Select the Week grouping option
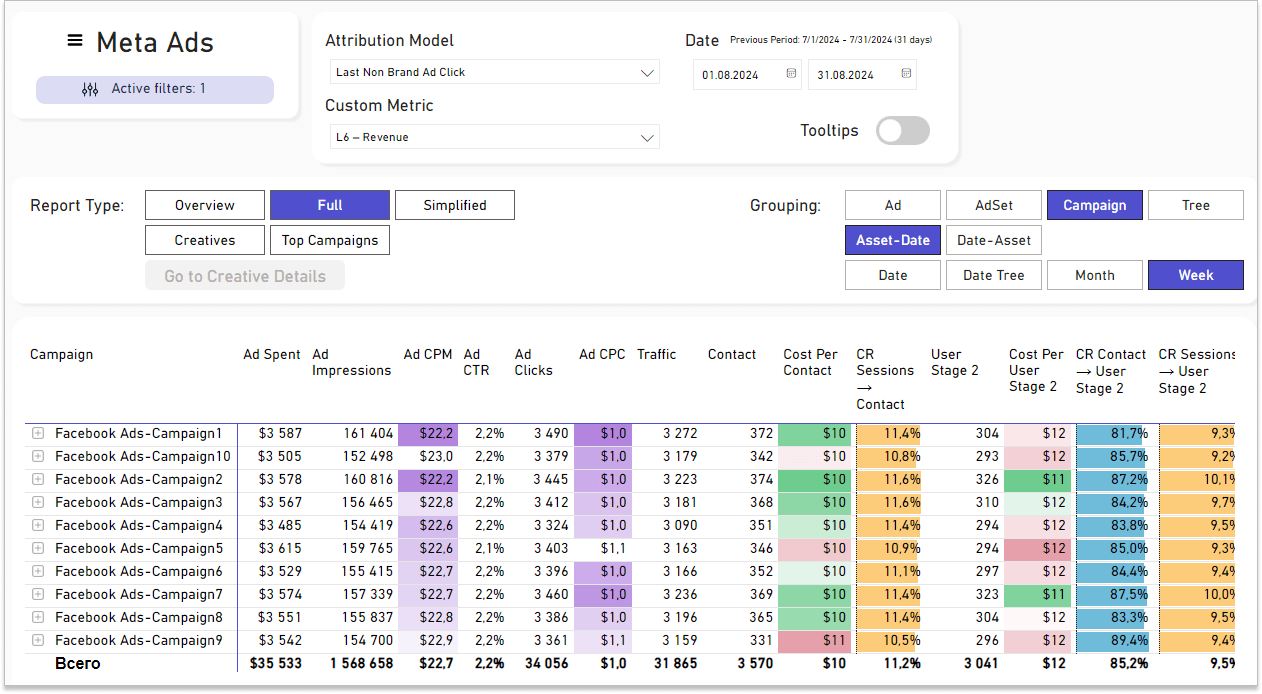 coord(1195,275)
